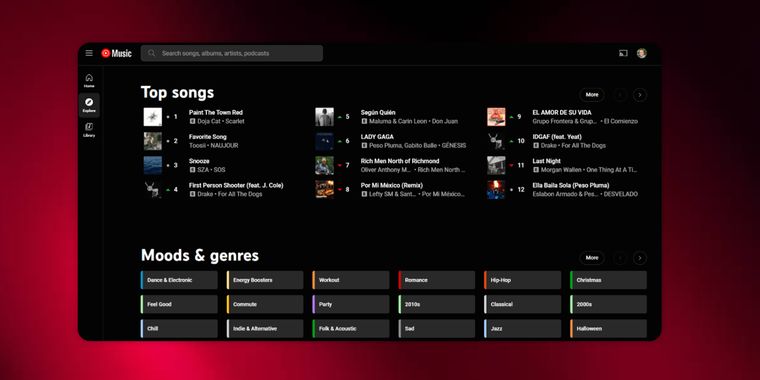760x380 pixels.
Task: Play Paint The Town Red album thumbnail
Action: 153,117
